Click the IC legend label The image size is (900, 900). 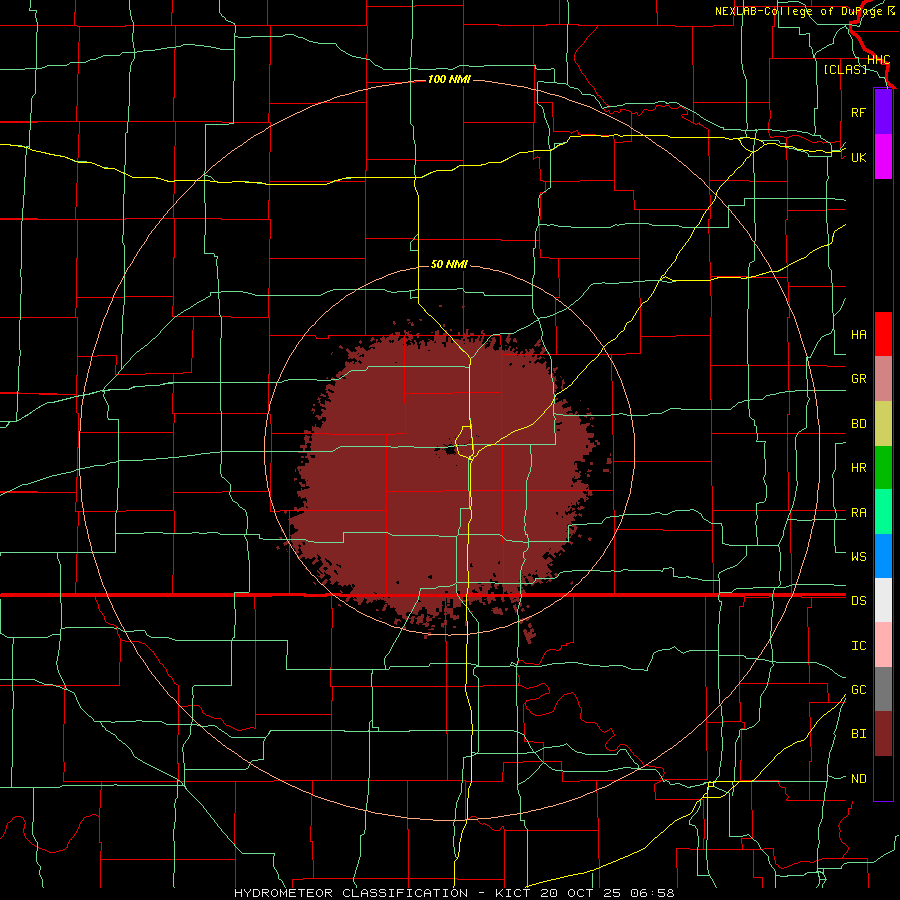click(858, 645)
